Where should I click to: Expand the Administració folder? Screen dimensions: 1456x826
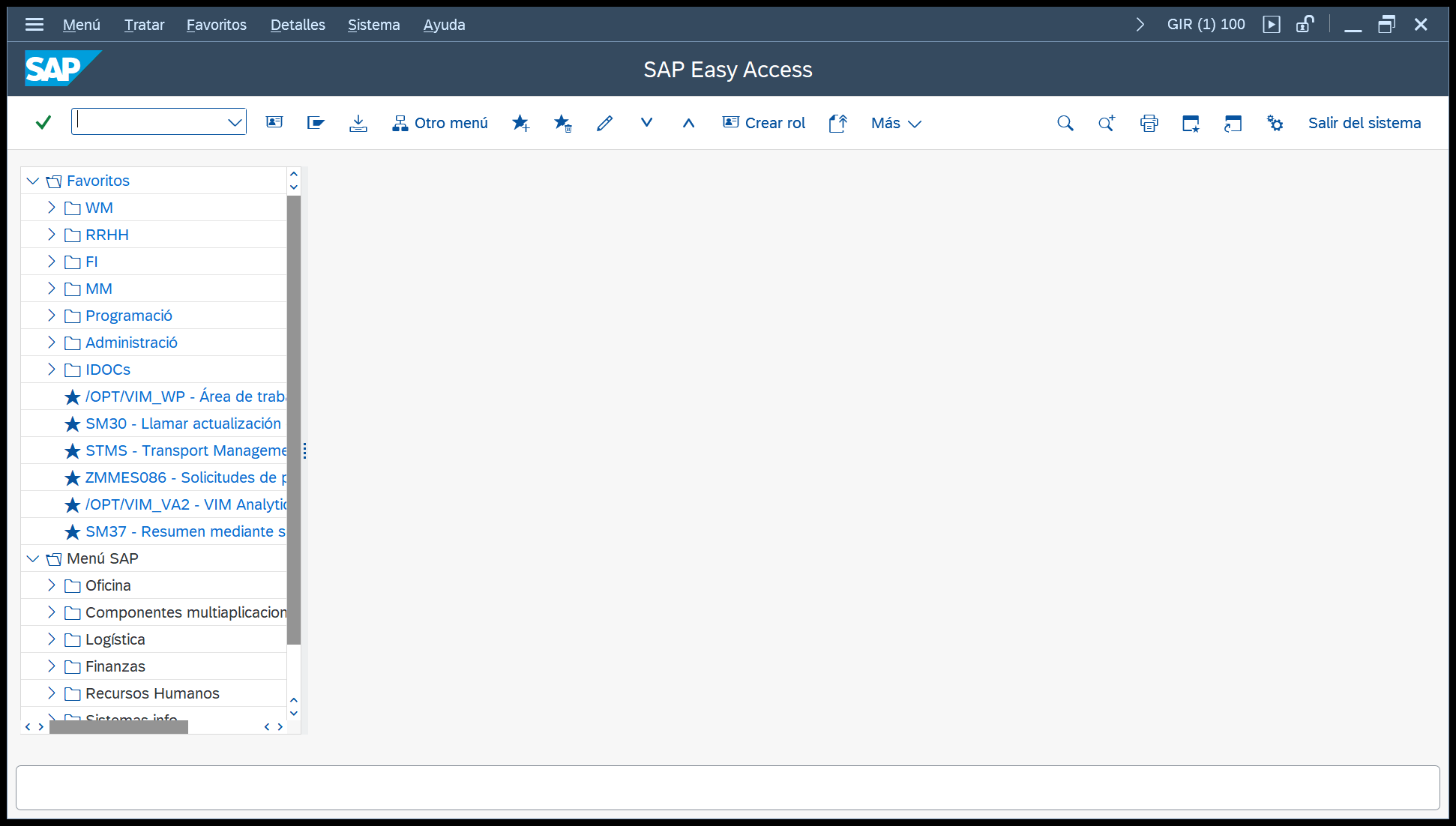coord(51,343)
